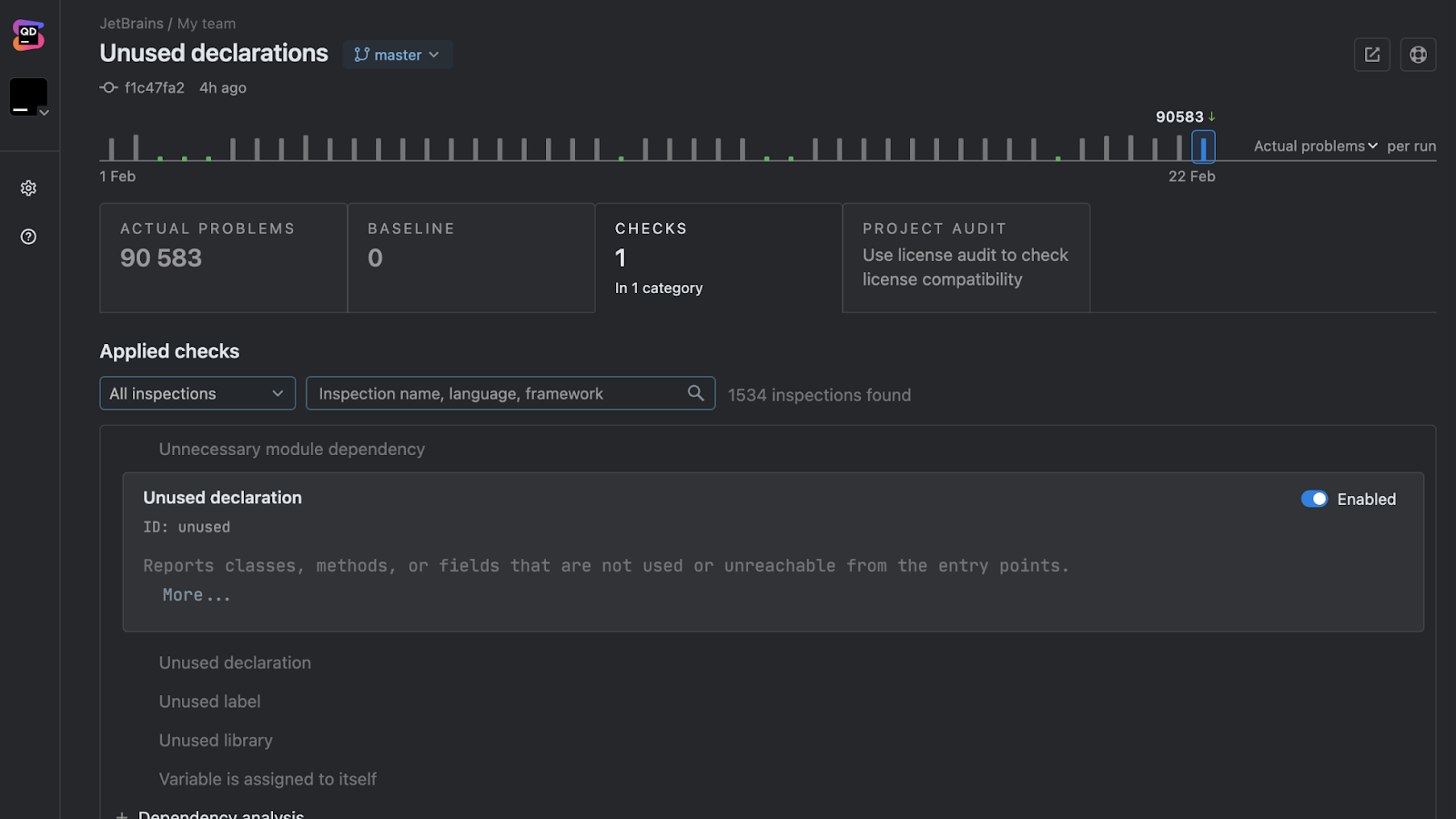The height and width of the screenshot is (819, 1456).
Task: Click the project avatar thumbnail in sidebar
Action: [27, 96]
